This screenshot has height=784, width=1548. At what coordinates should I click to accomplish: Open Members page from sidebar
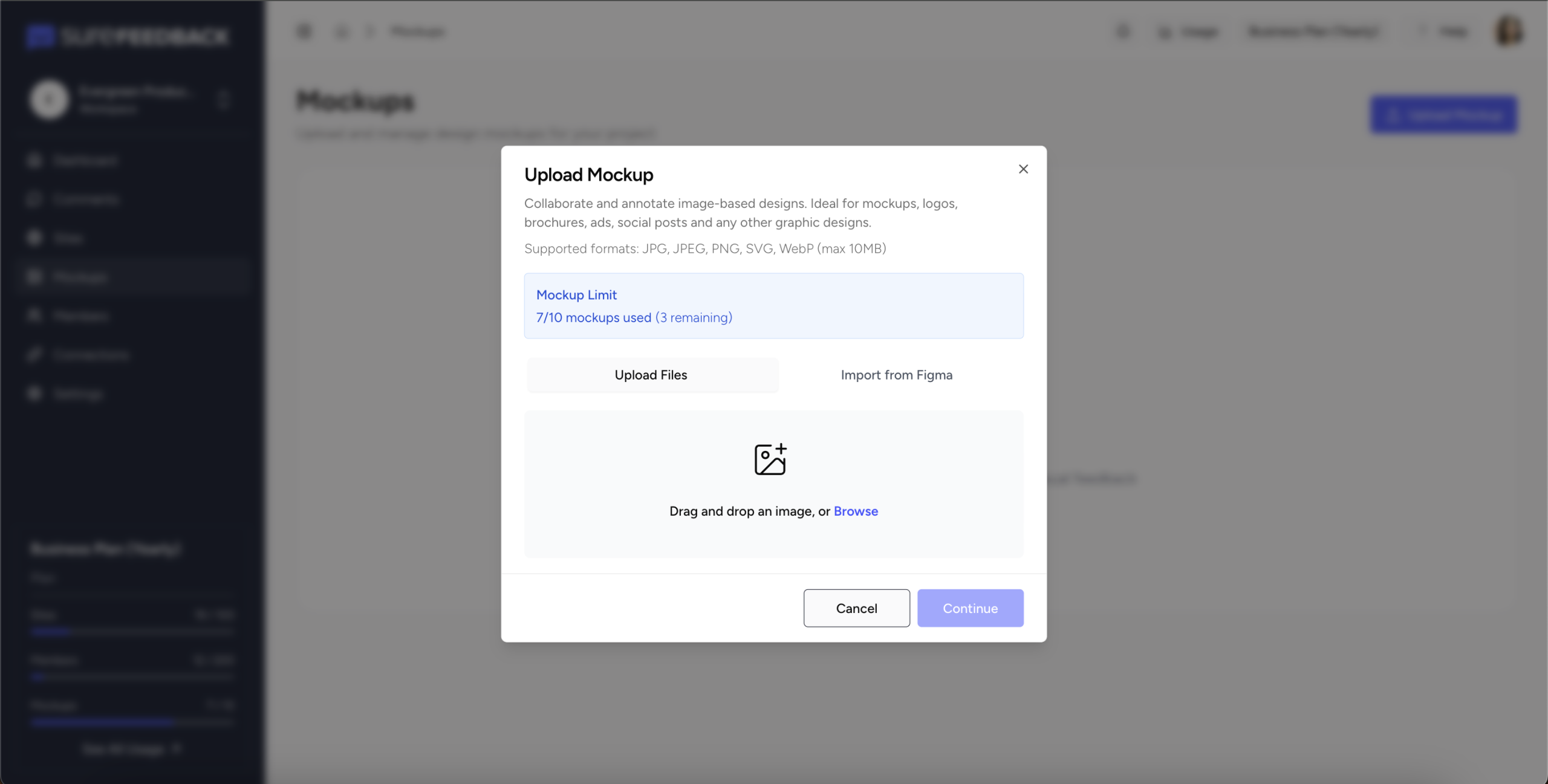(x=80, y=316)
